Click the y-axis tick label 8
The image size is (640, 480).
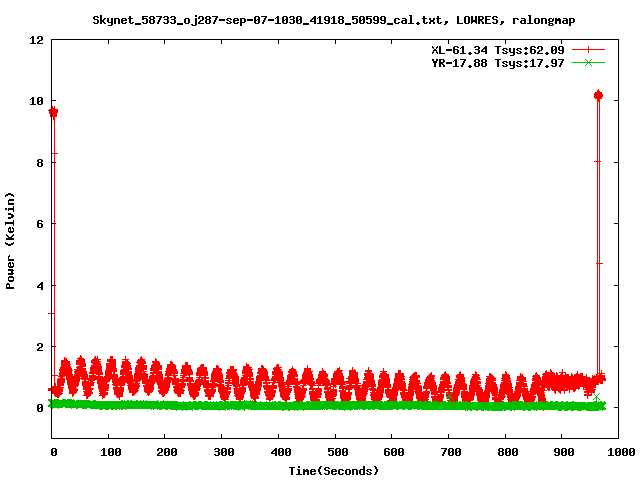pos(40,162)
